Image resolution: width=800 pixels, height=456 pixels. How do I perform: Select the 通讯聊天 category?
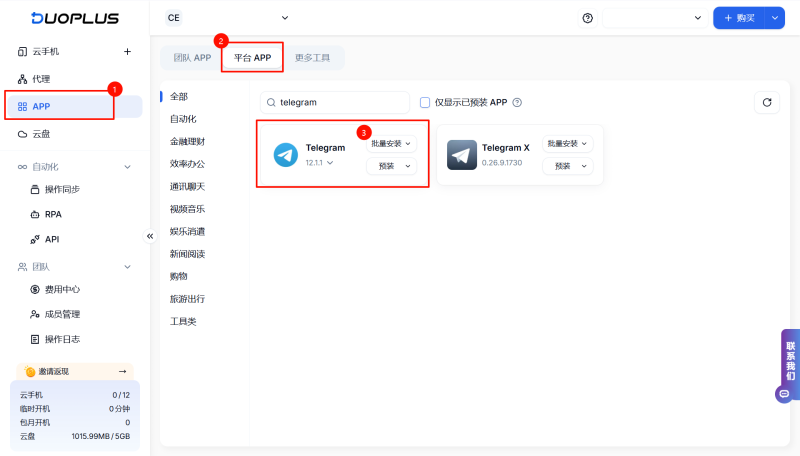click(x=187, y=186)
